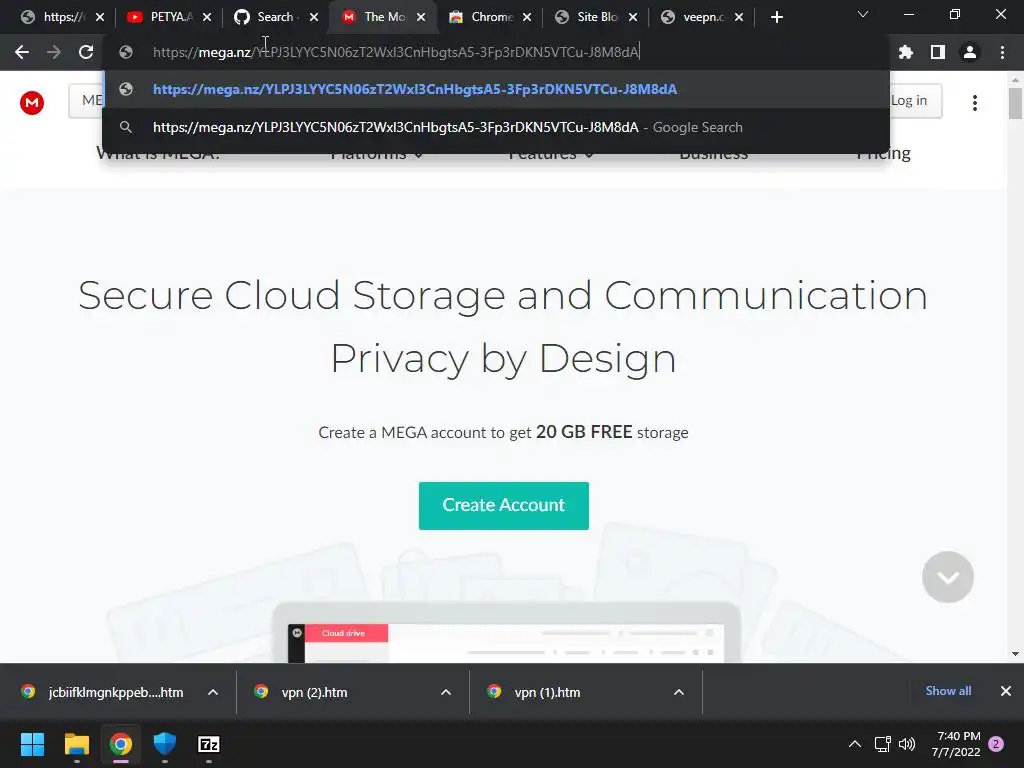The width and height of the screenshot is (1024, 768).
Task: Close the Chrome web store tab
Action: click(x=527, y=17)
